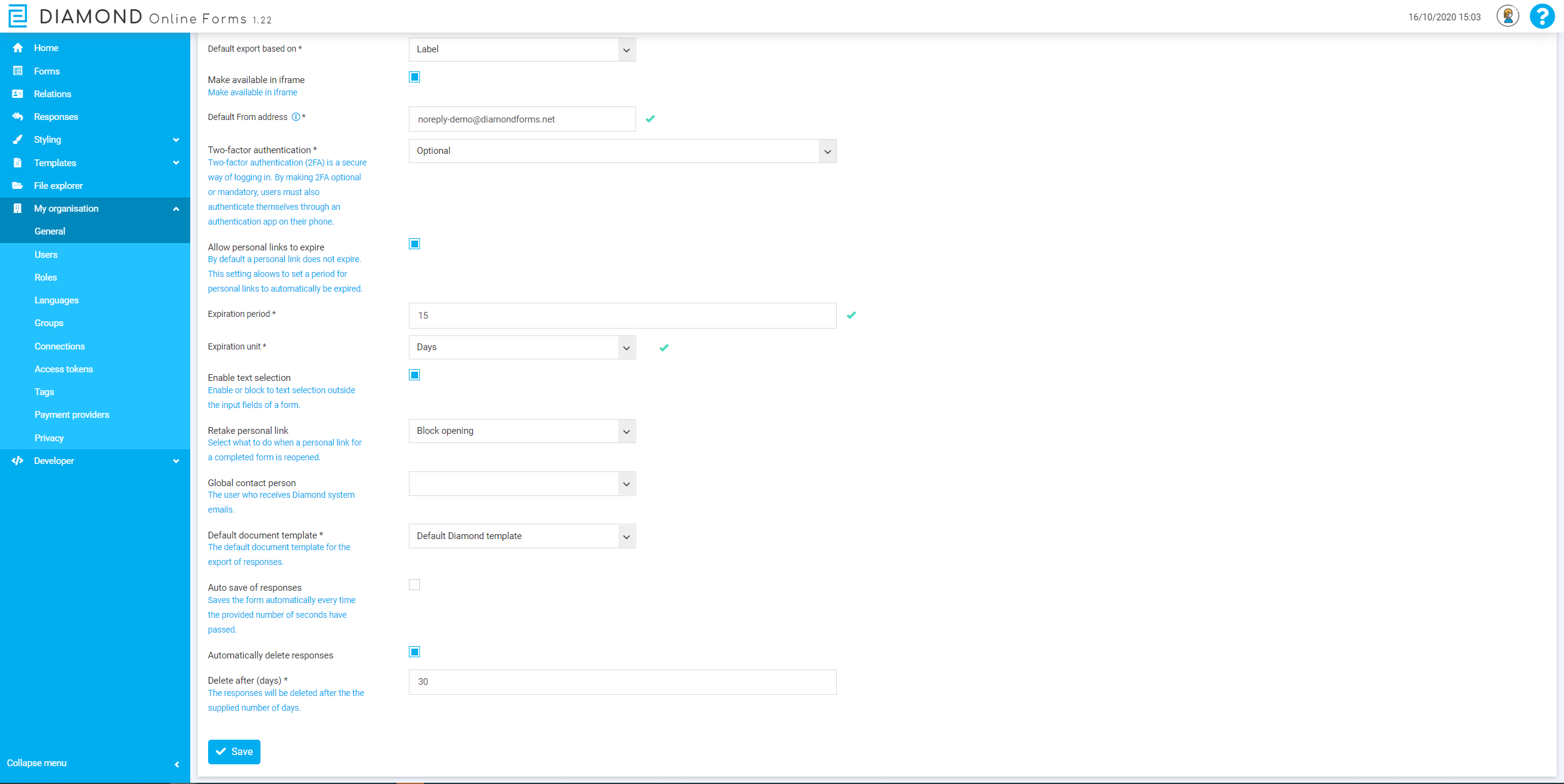Enable Auto save of responses checkbox

coord(414,585)
